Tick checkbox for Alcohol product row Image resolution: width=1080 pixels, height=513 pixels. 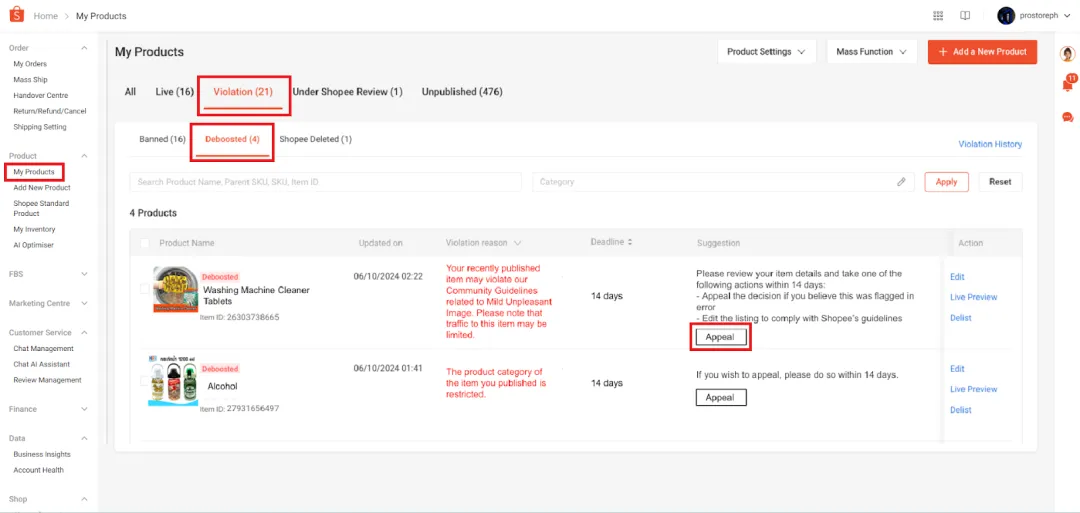point(145,381)
